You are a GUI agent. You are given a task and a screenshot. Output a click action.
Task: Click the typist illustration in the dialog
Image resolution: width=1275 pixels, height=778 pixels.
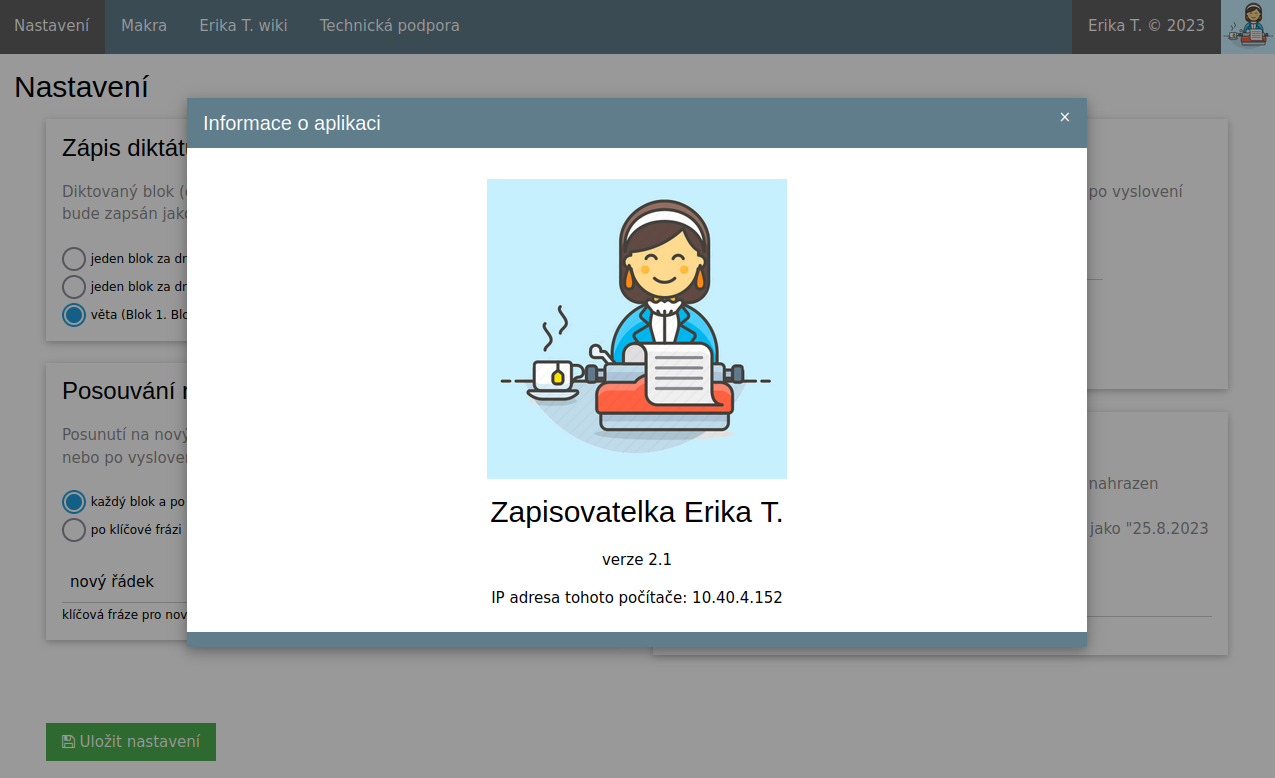click(x=636, y=329)
